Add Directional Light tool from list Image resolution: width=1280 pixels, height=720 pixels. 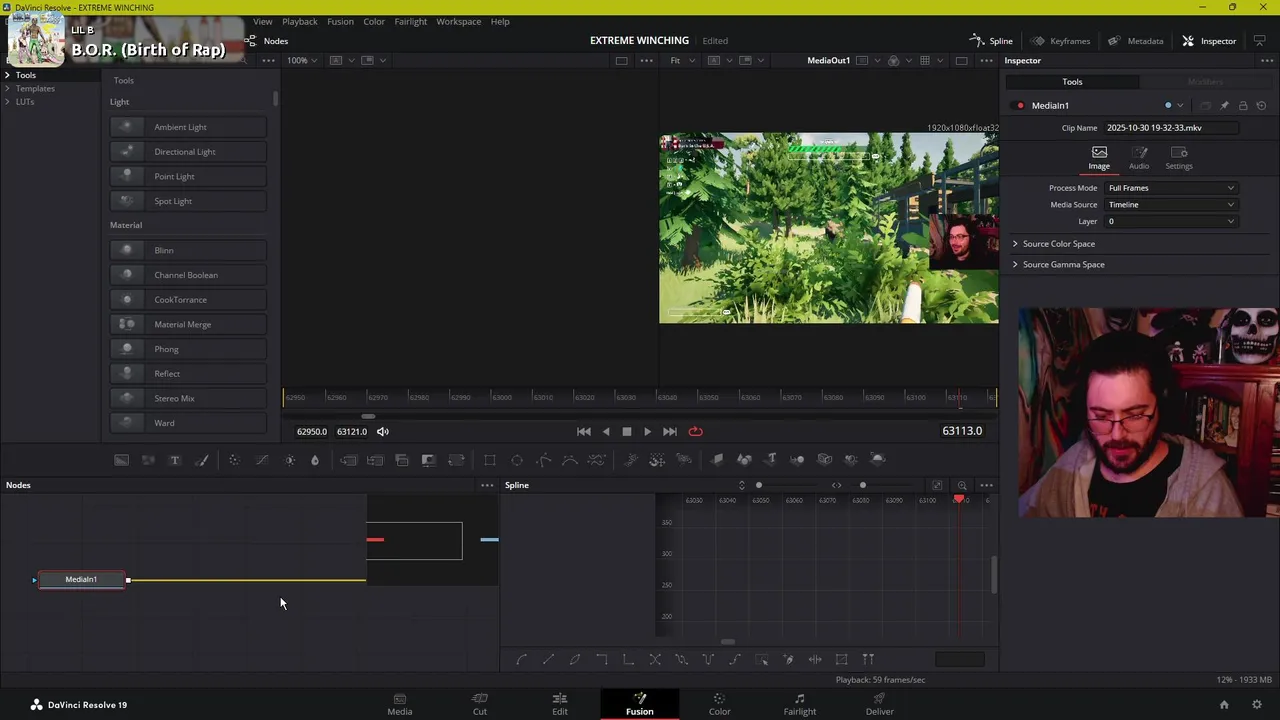point(188,152)
